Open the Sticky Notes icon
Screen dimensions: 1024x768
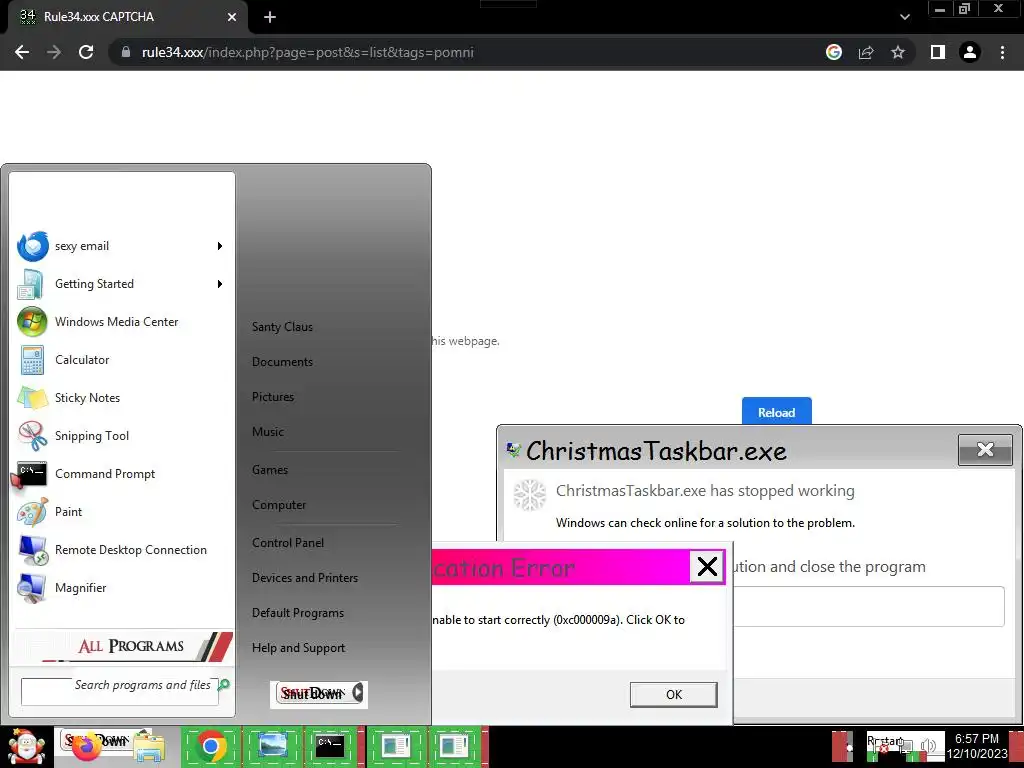point(32,398)
